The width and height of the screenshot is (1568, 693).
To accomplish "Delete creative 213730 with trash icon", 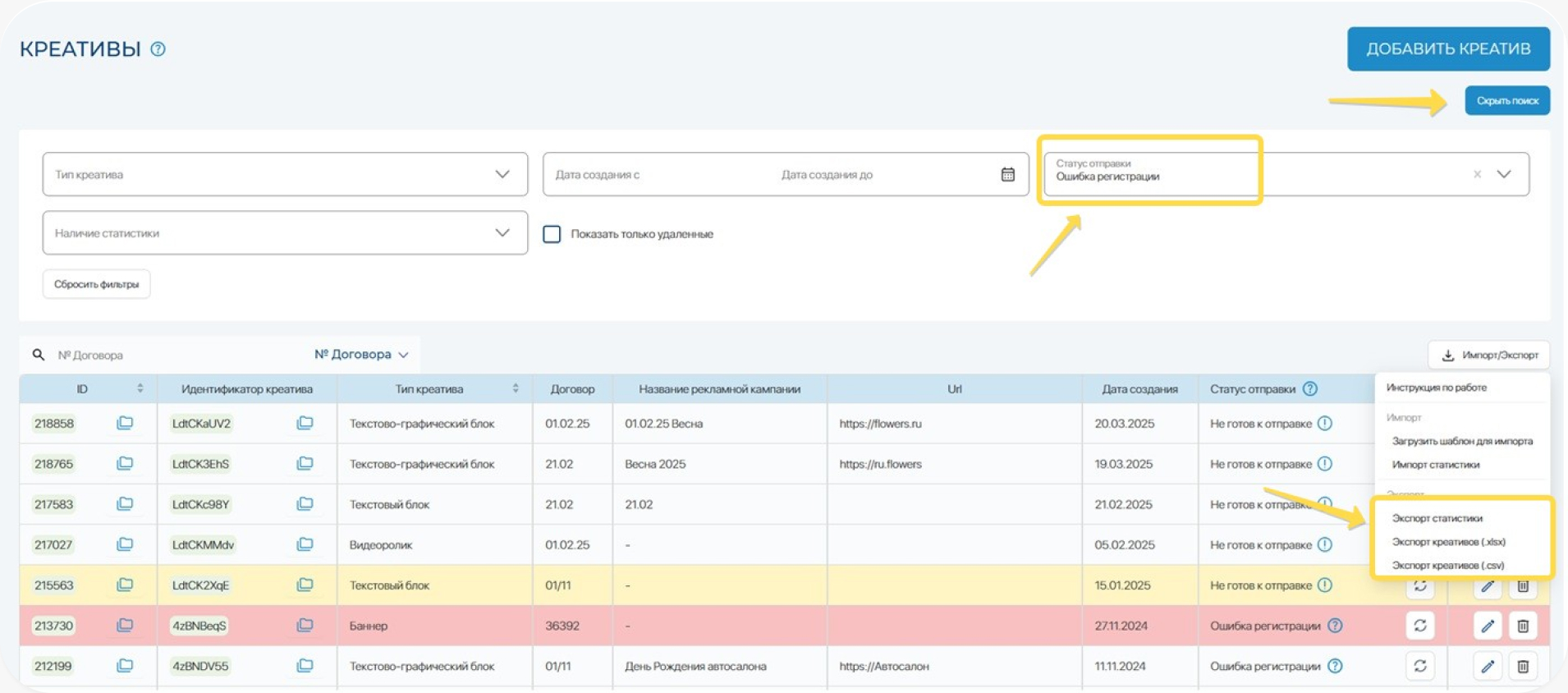I will click(x=1523, y=626).
